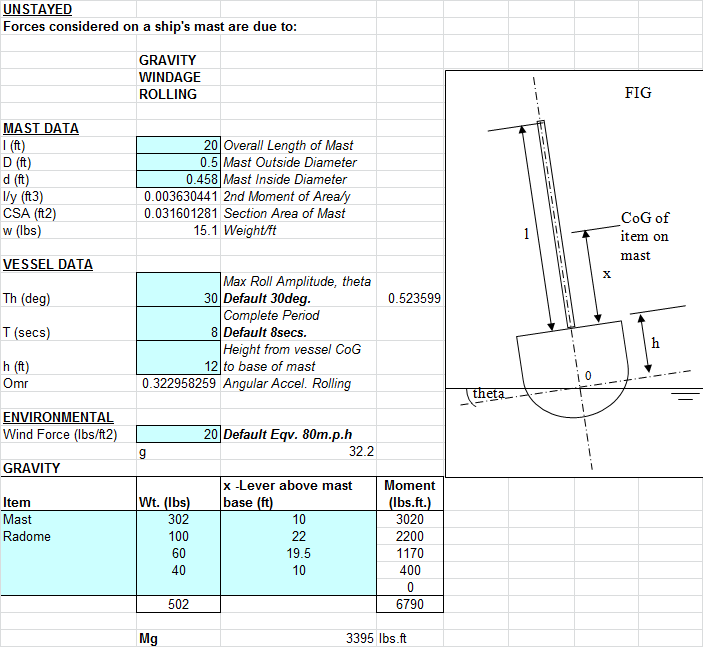Select the total moment cell 6790
This screenshot has width=703, height=647.
point(410,604)
